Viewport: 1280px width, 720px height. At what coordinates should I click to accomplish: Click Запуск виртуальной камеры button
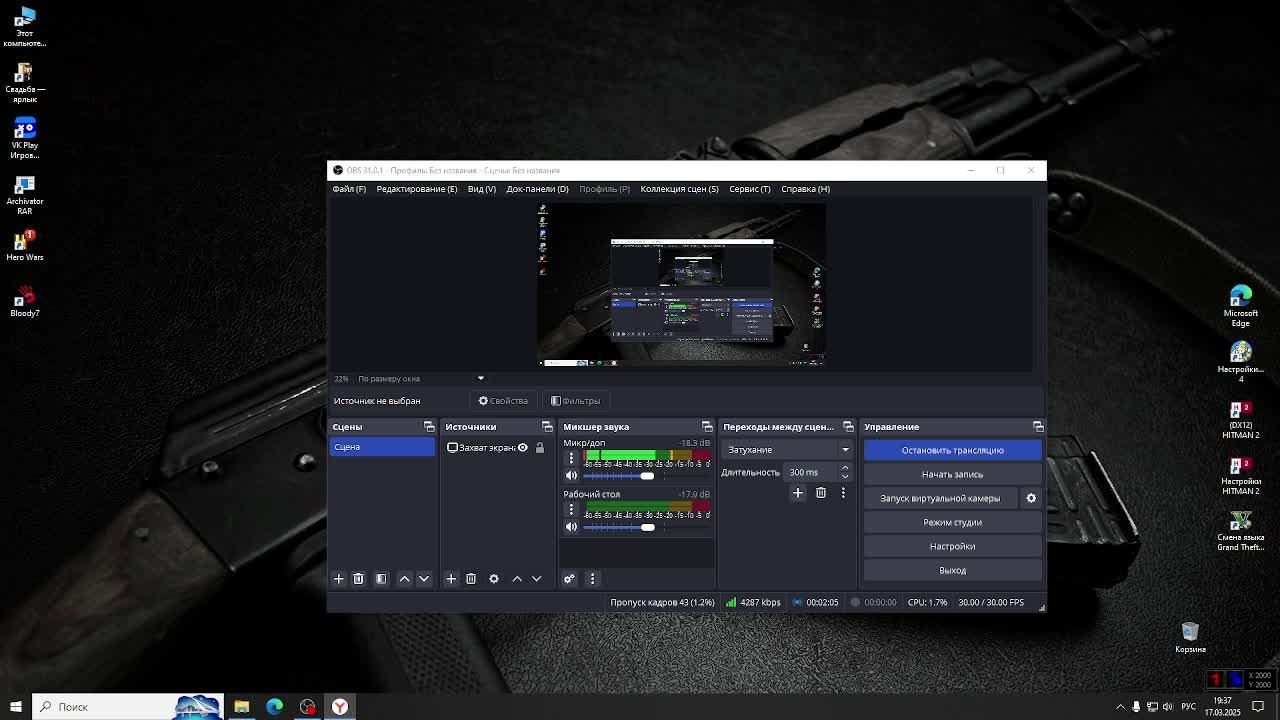[x=940, y=498]
